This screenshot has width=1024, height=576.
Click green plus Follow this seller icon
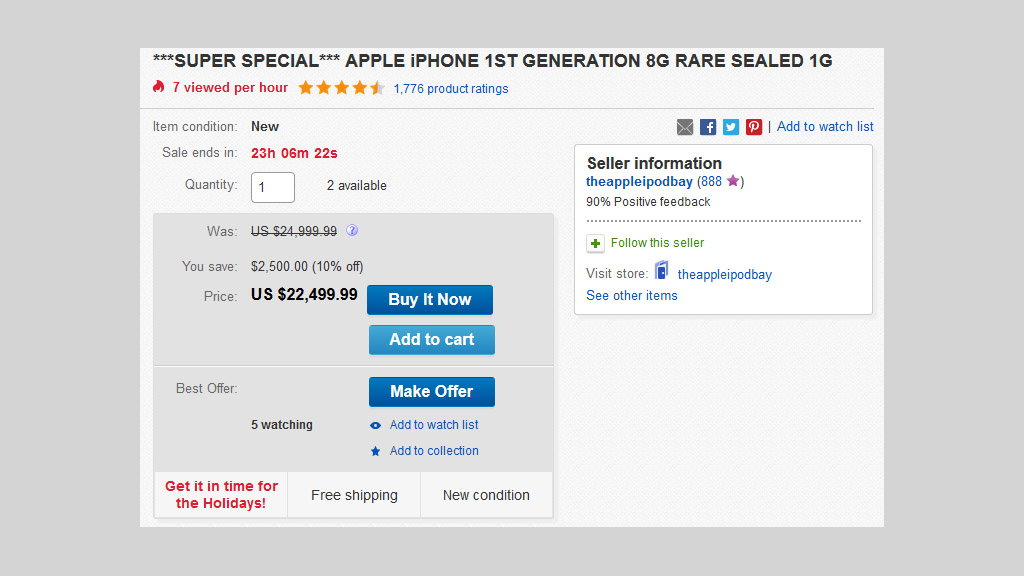click(x=596, y=243)
